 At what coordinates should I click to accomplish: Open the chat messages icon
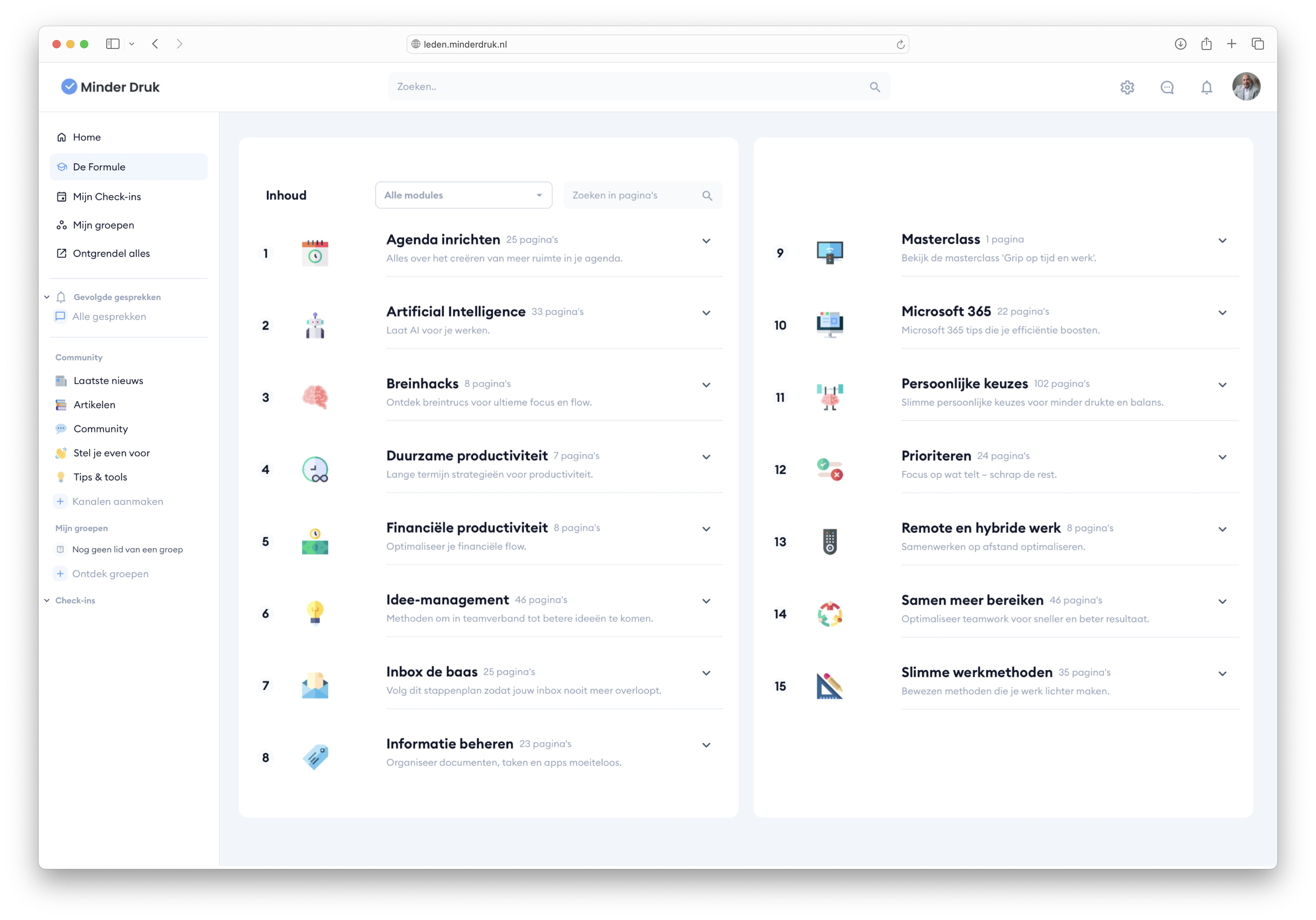[1167, 87]
